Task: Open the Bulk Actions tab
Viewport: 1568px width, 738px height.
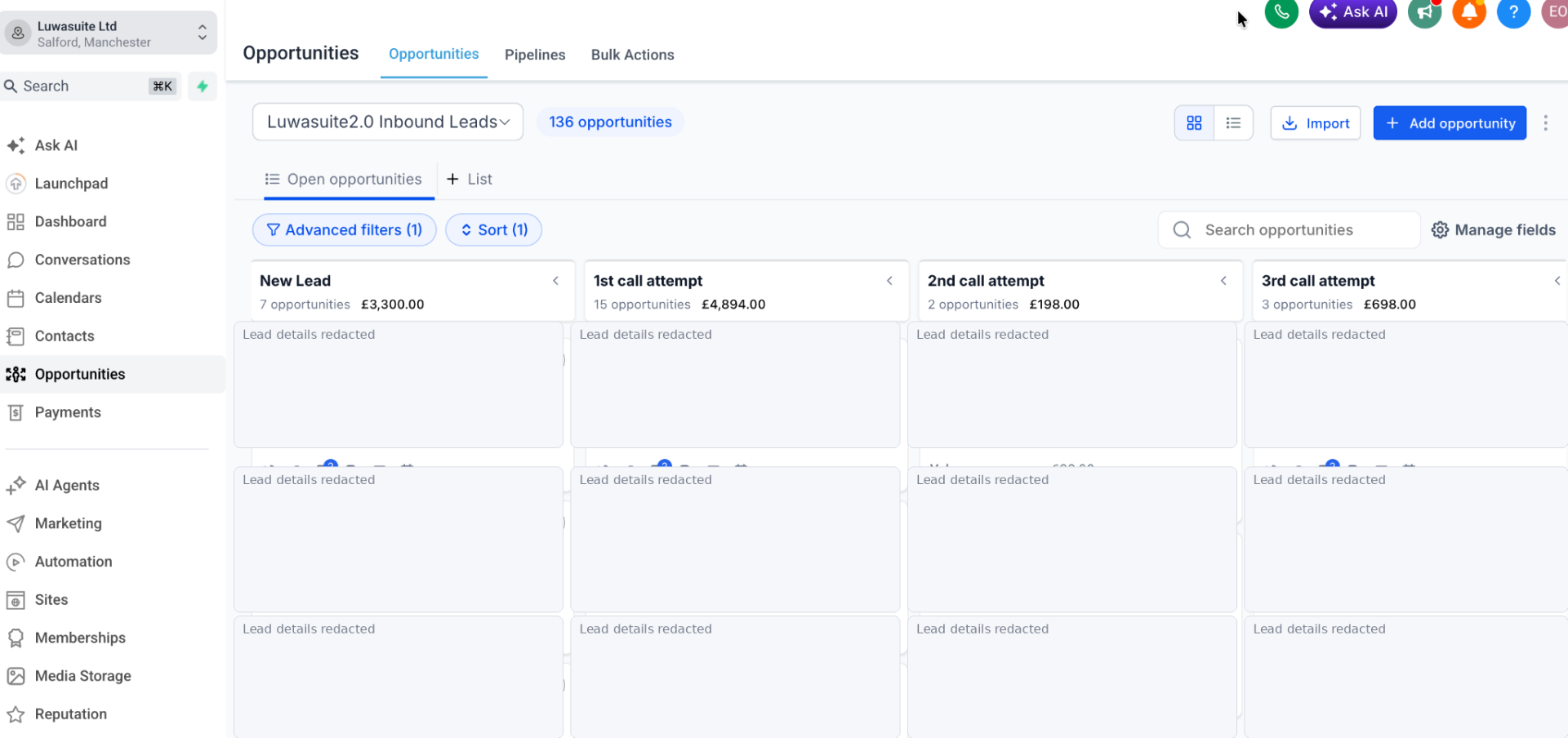Action: point(633,55)
